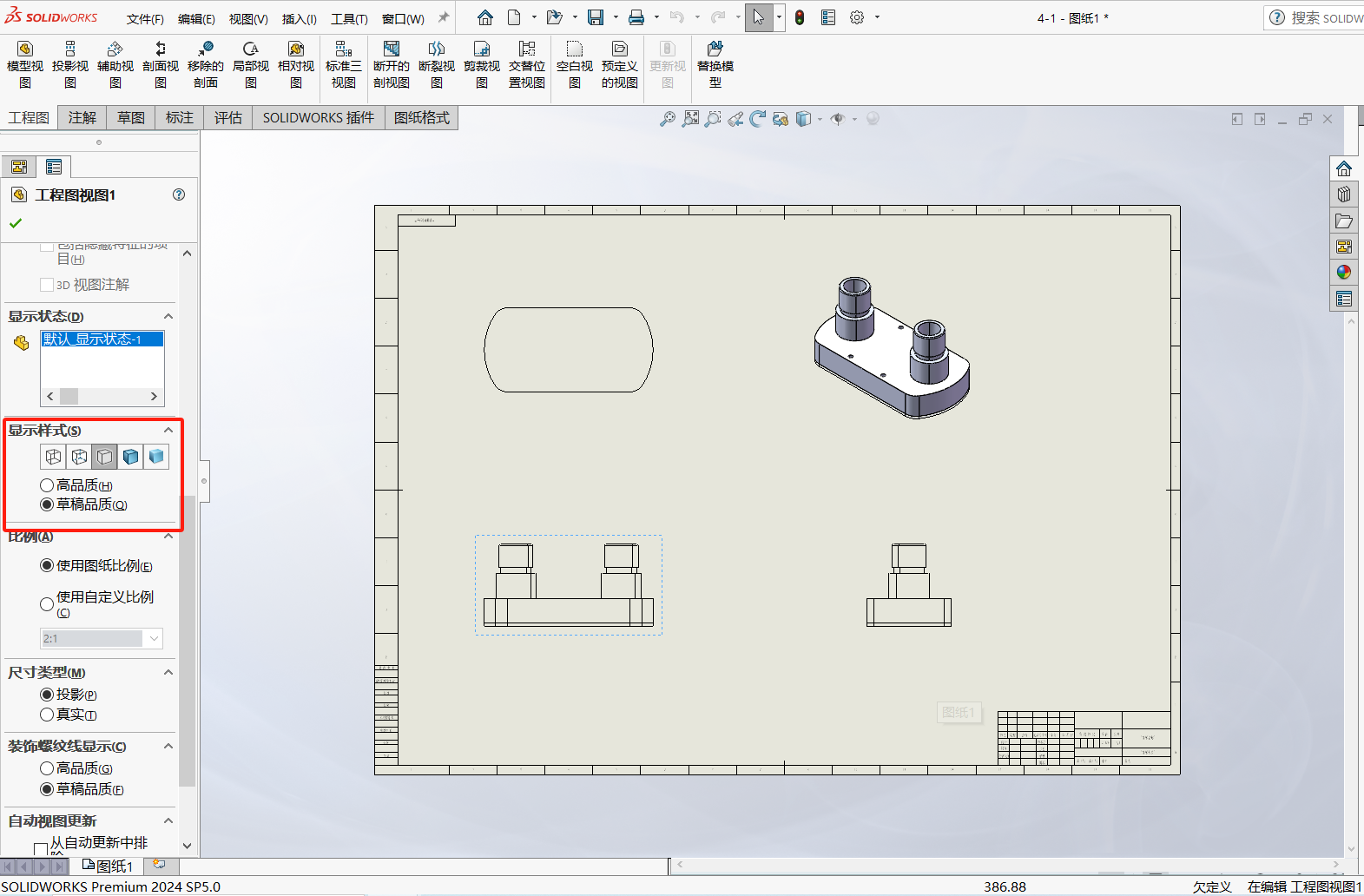Choose the shaded with edges display style

(x=130, y=457)
